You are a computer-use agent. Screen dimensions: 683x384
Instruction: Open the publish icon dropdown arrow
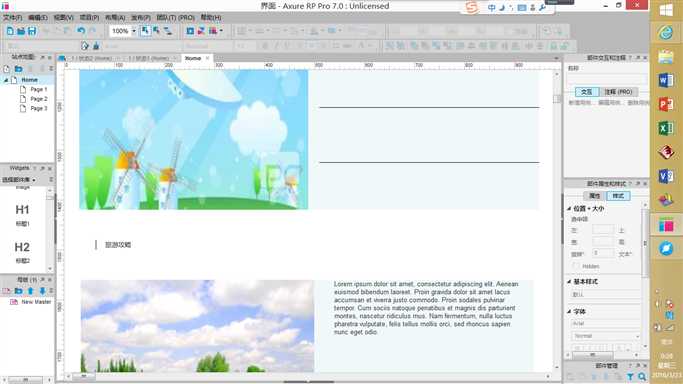[221, 31]
